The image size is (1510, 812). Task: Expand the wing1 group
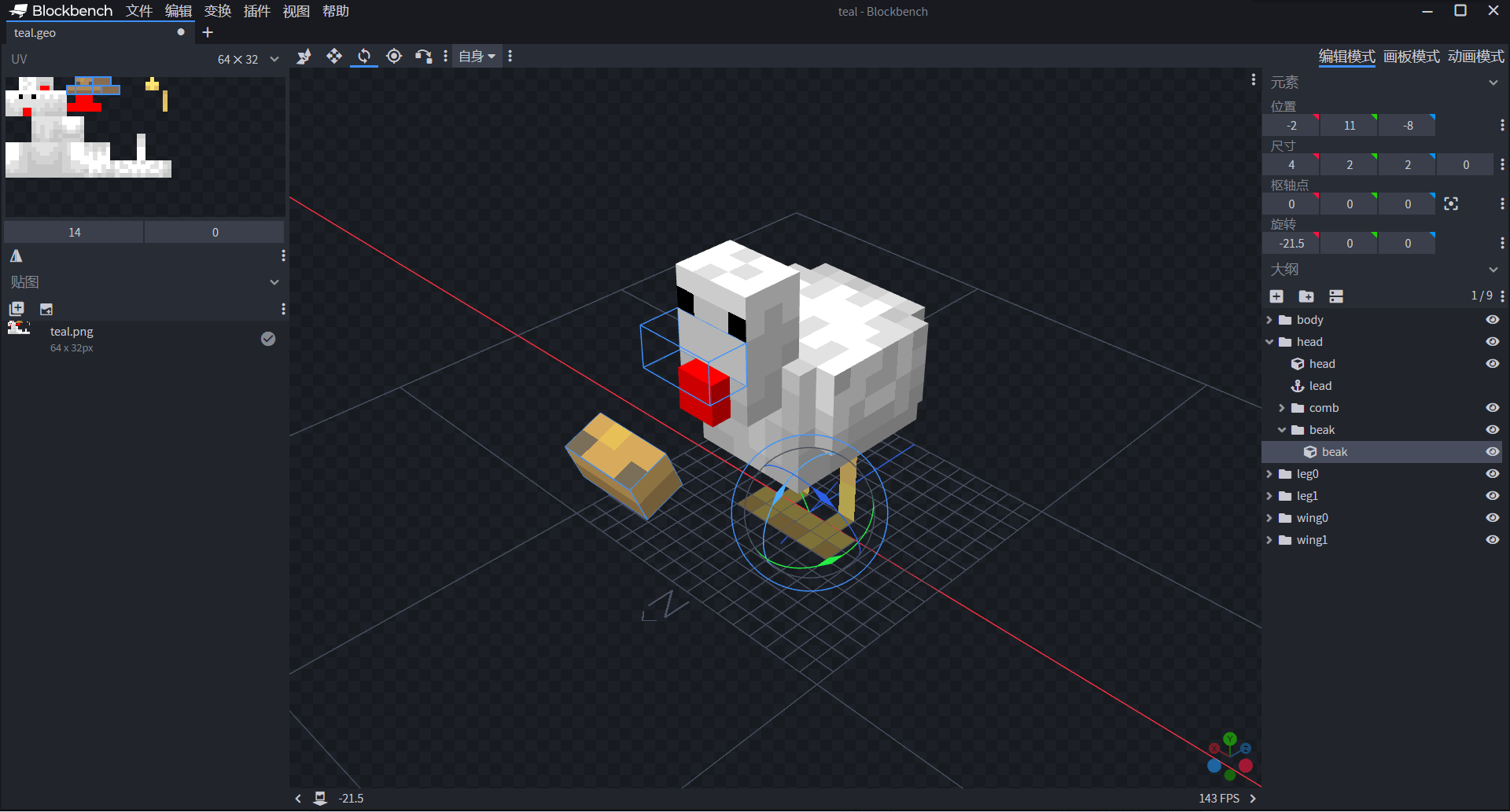[x=1269, y=540]
